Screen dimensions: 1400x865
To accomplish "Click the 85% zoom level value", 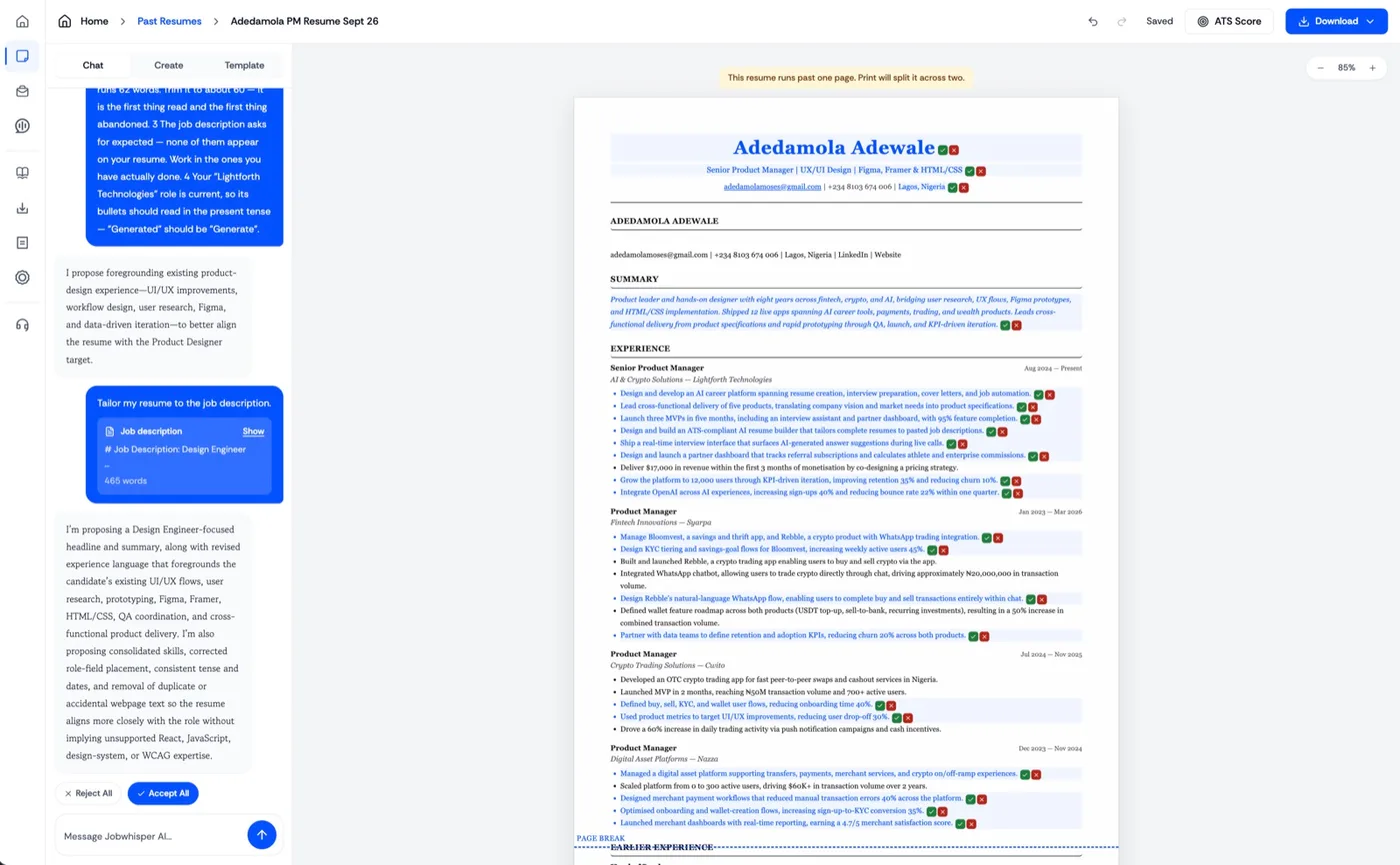I will (x=1347, y=68).
